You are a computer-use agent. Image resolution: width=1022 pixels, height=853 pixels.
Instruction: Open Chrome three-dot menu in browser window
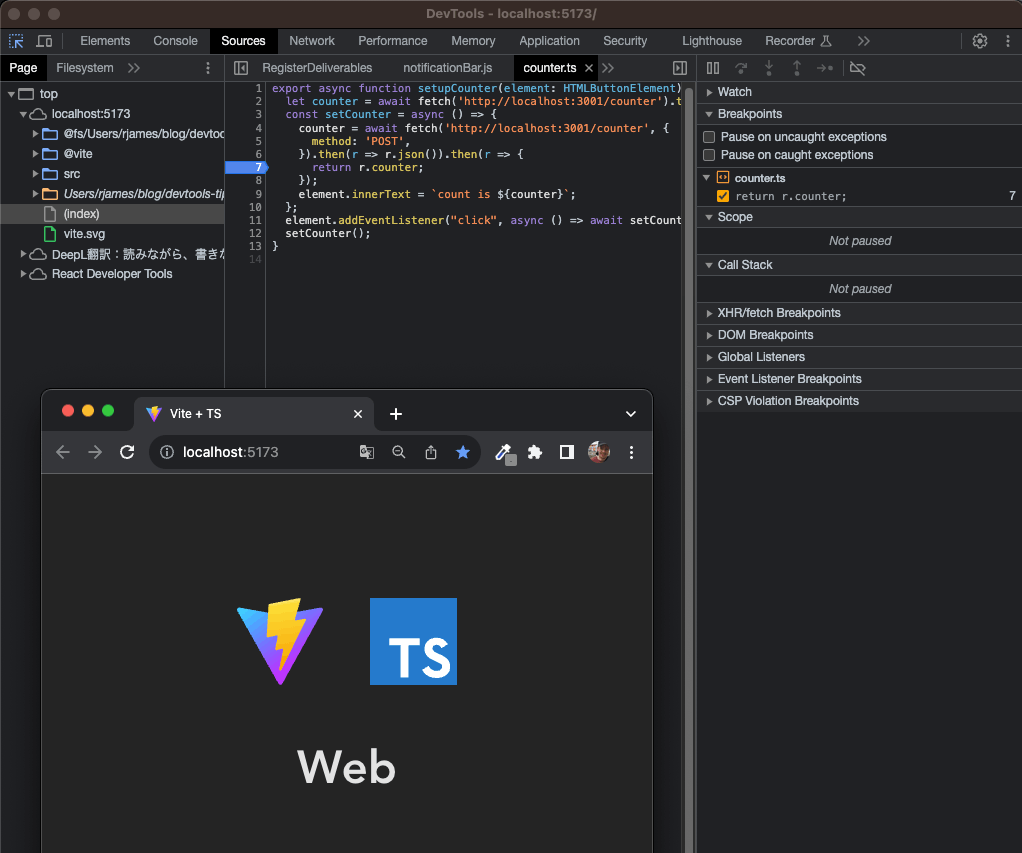pyautogui.click(x=631, y=452)
